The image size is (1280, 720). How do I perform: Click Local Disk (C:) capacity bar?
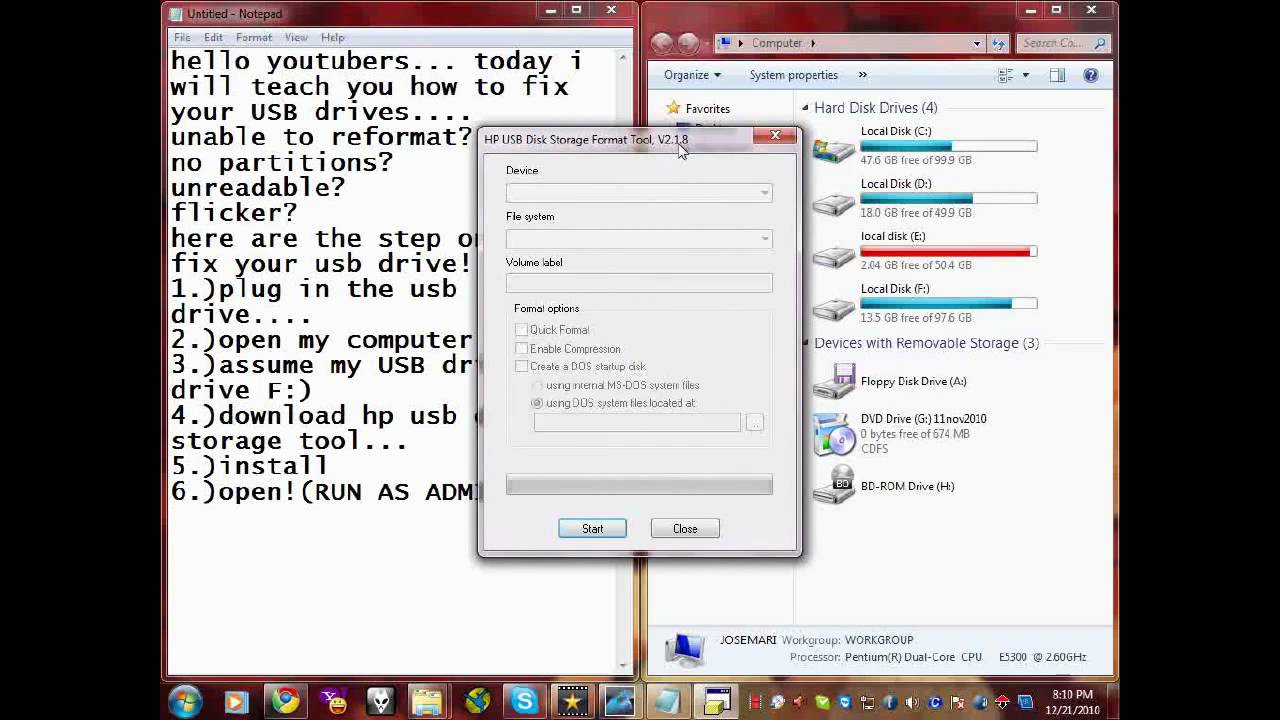click(x=948, y=146)
